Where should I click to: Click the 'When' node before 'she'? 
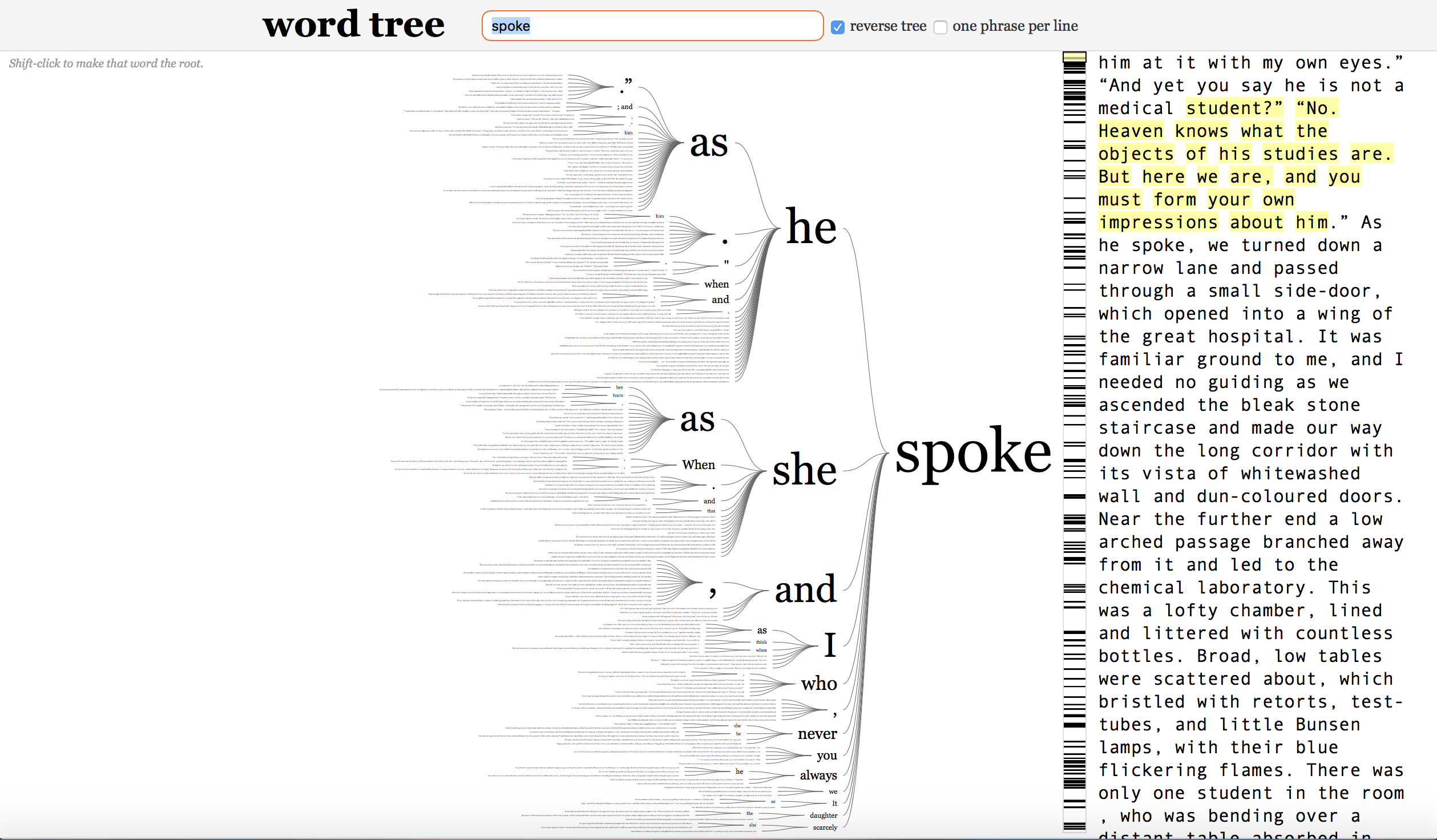(698, 465)
